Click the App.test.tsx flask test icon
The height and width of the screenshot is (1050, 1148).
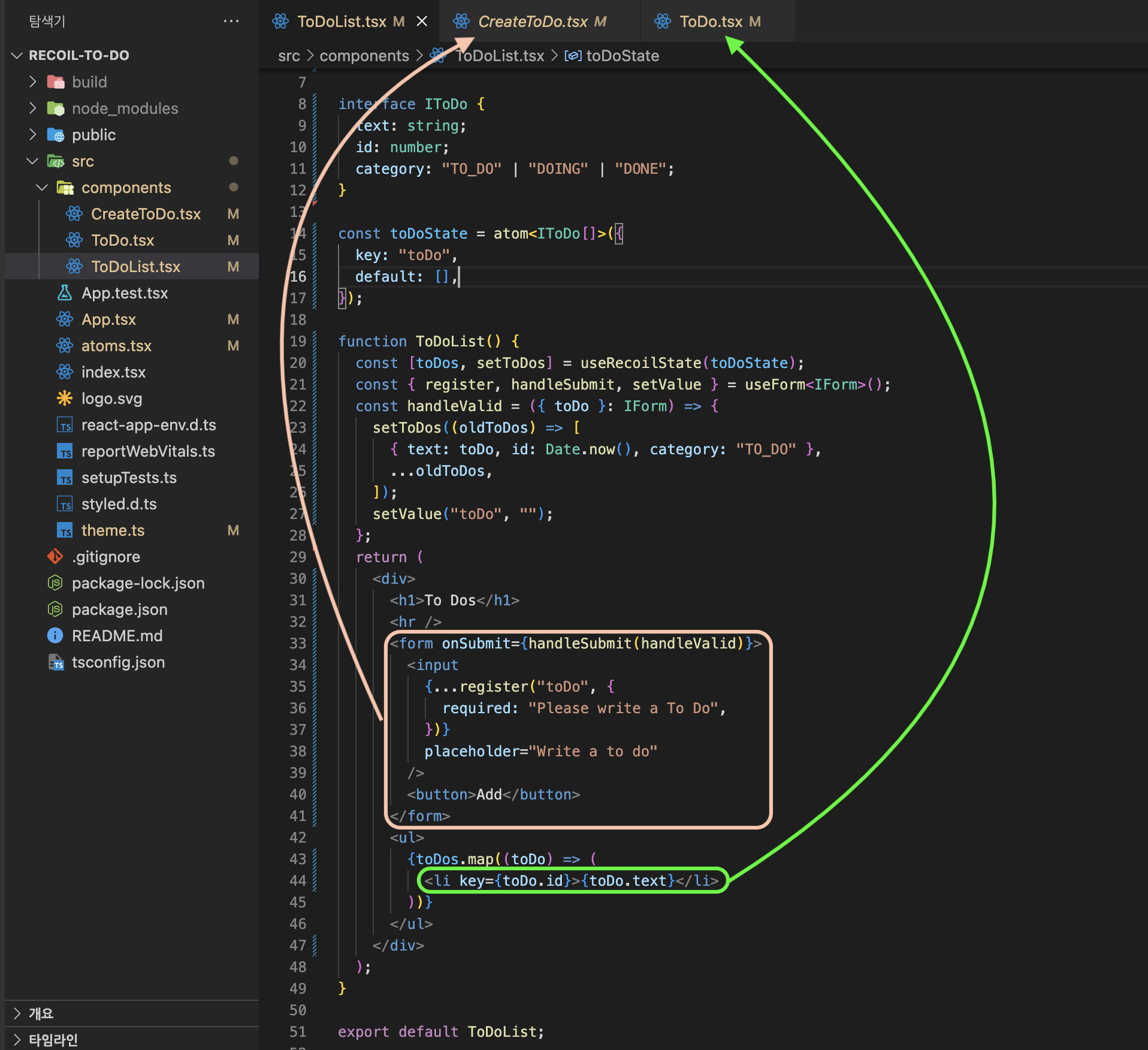[x=65, y=292]
